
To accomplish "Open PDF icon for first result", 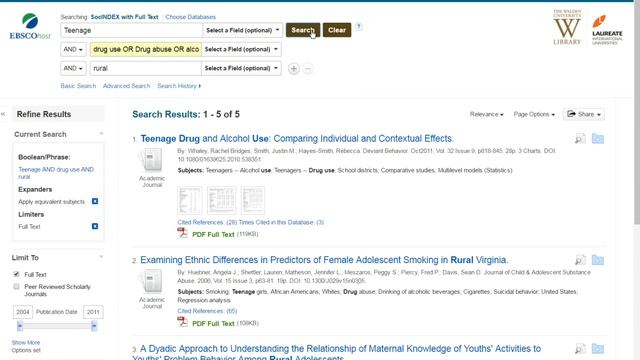I will 182,233.
